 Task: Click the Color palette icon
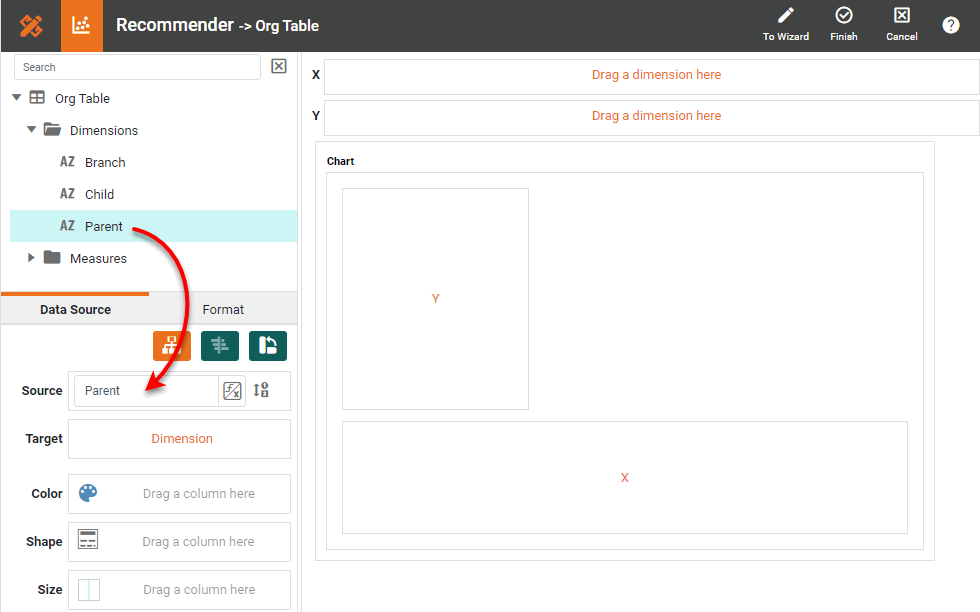click(88, 493)
